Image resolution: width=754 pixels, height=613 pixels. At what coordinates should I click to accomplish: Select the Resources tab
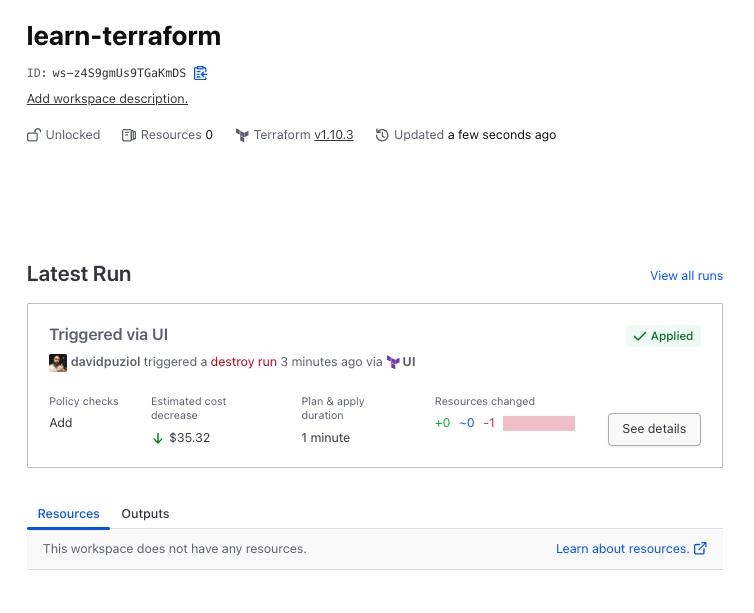[68, 514]
